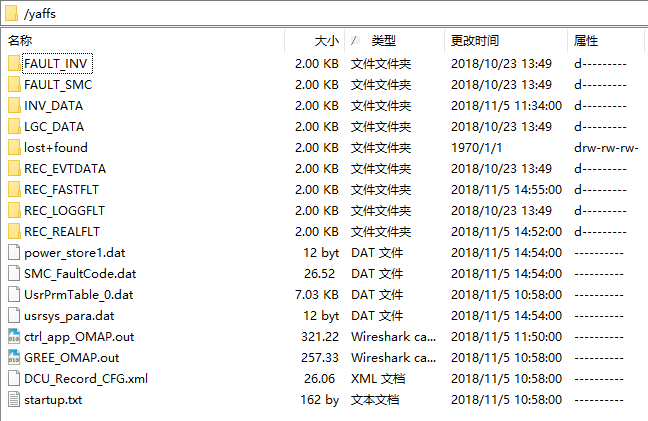This screenshot has height=421, width=648.
Task: Click the /yaffs path folder icon
Action: [x=12, y=13]
